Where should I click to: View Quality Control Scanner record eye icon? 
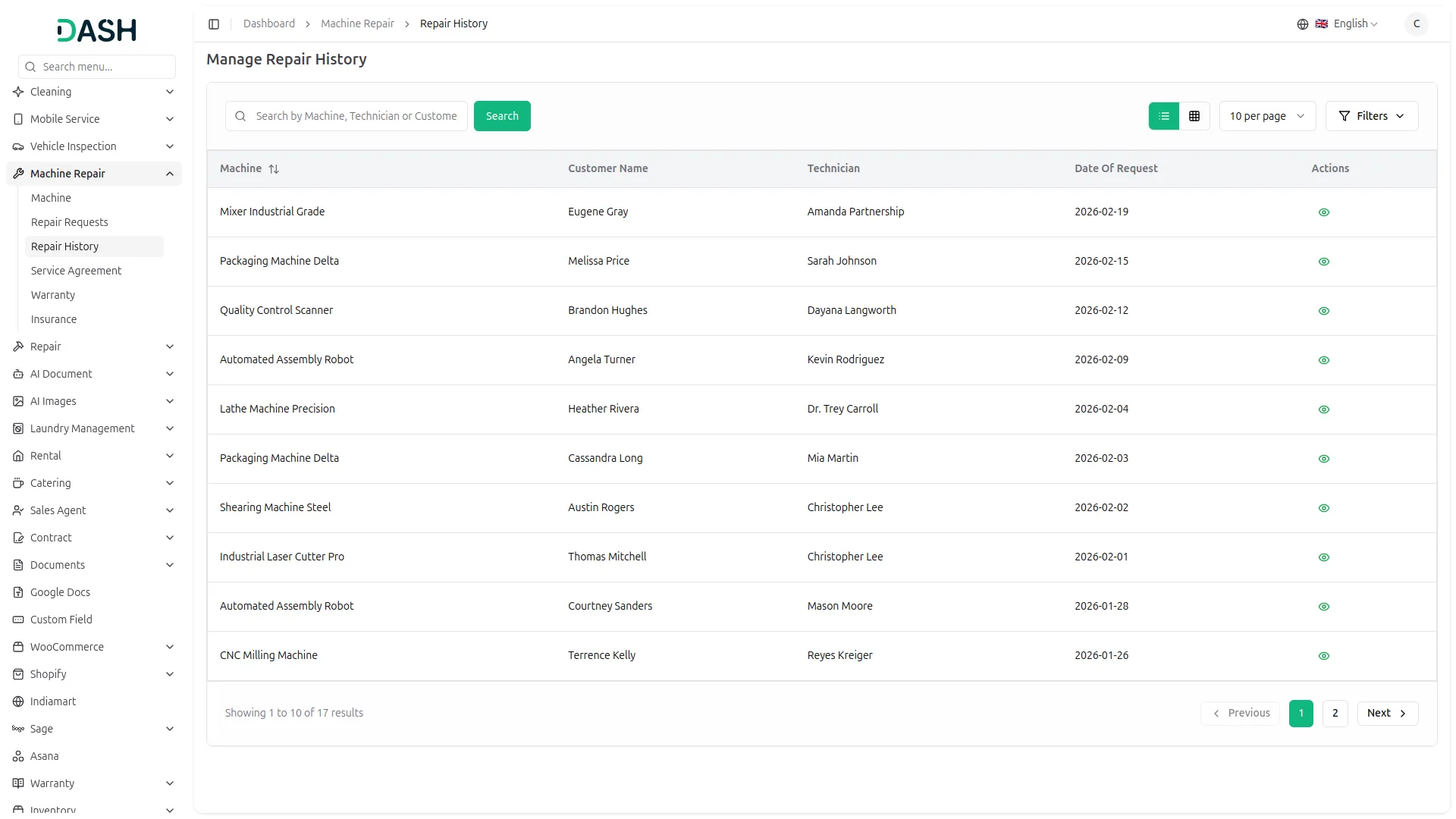[1323, 311]
